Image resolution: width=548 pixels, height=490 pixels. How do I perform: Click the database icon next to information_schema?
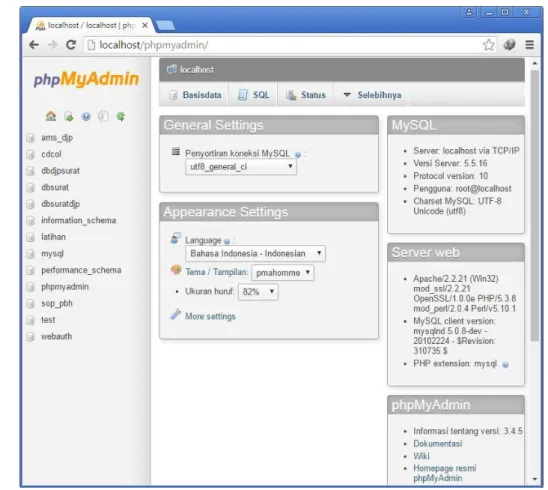click(31, 221)
